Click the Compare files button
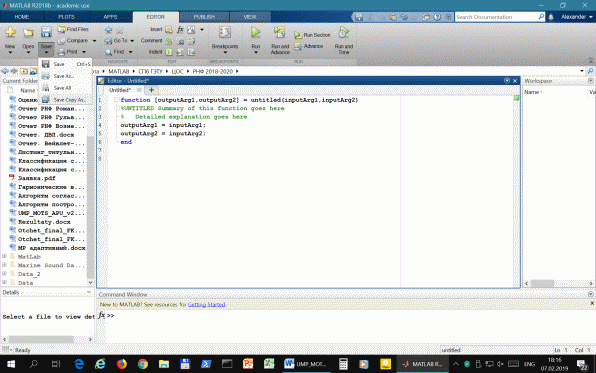The image size is (596, 373). (74, 40)
